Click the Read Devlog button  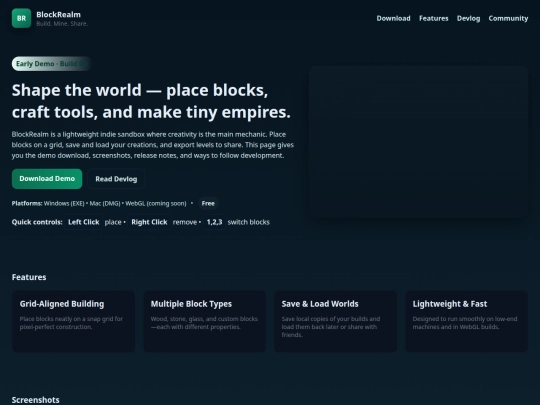116,179
